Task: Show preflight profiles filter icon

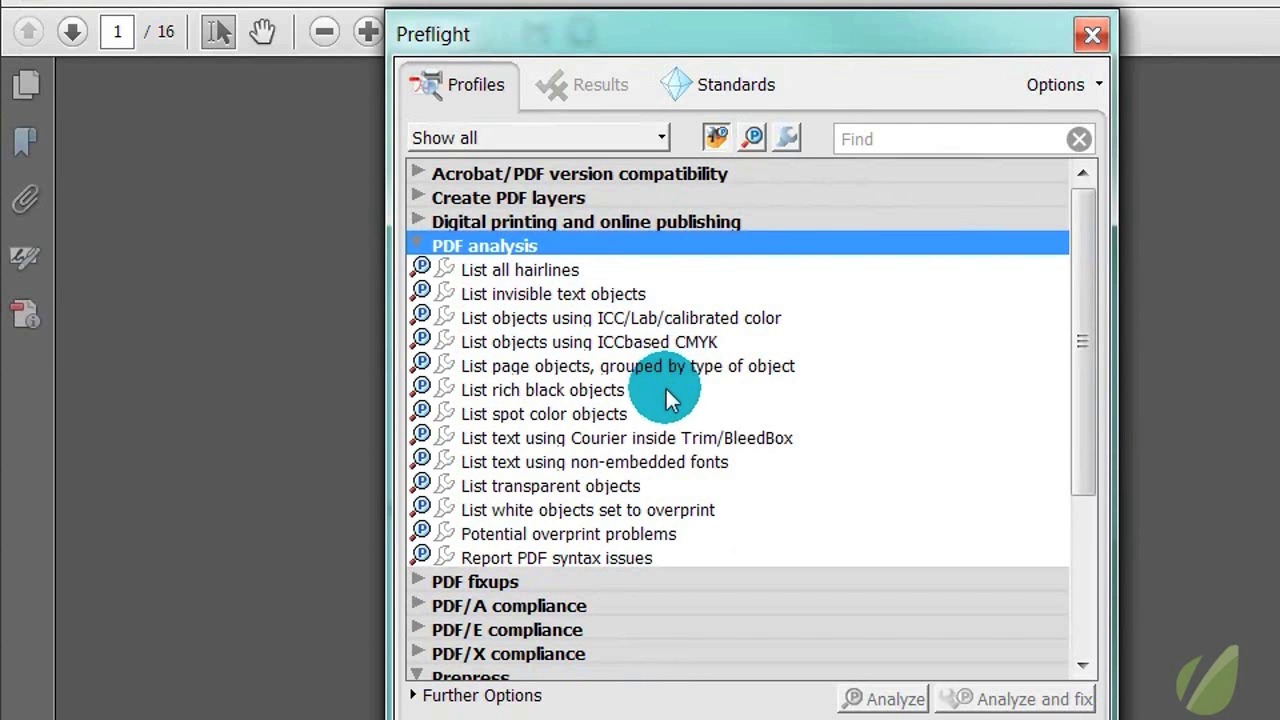Action: [x=716, y=137]
